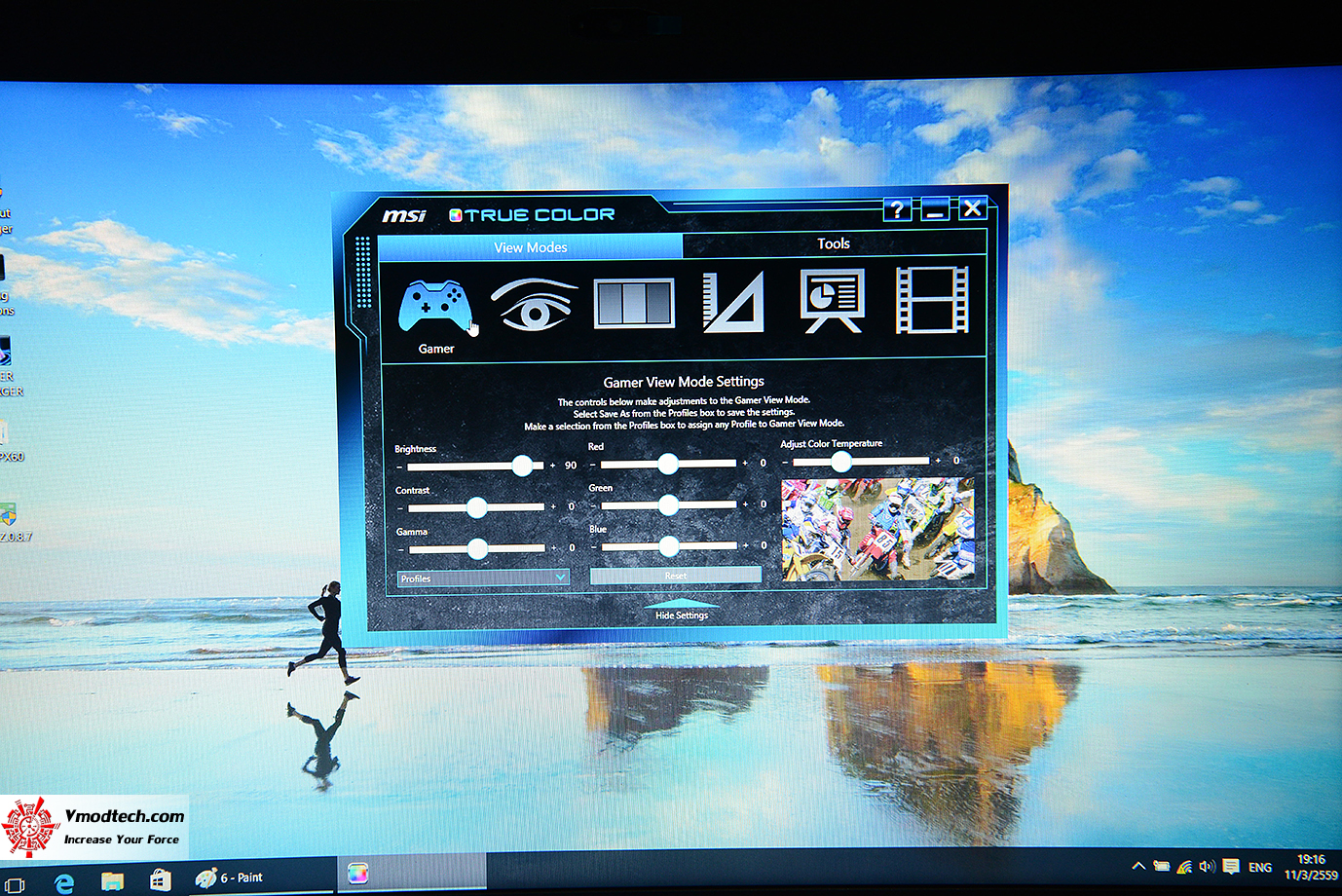Click the motocross preview image
The width and height of the screenshot is (1342, 896).
(877, 530)
